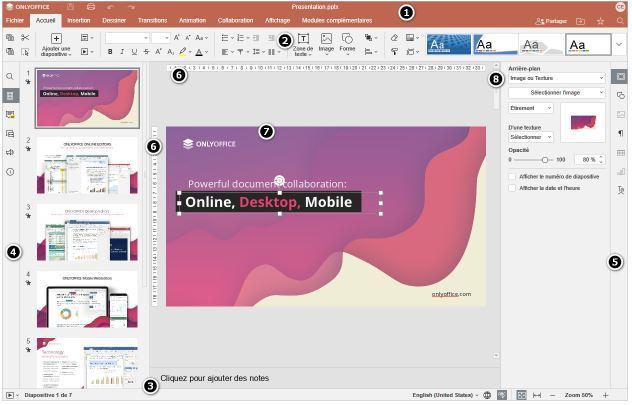Click the spell checking globe icon in status bar
Viewport: 632px width, 405px height.
487,395
